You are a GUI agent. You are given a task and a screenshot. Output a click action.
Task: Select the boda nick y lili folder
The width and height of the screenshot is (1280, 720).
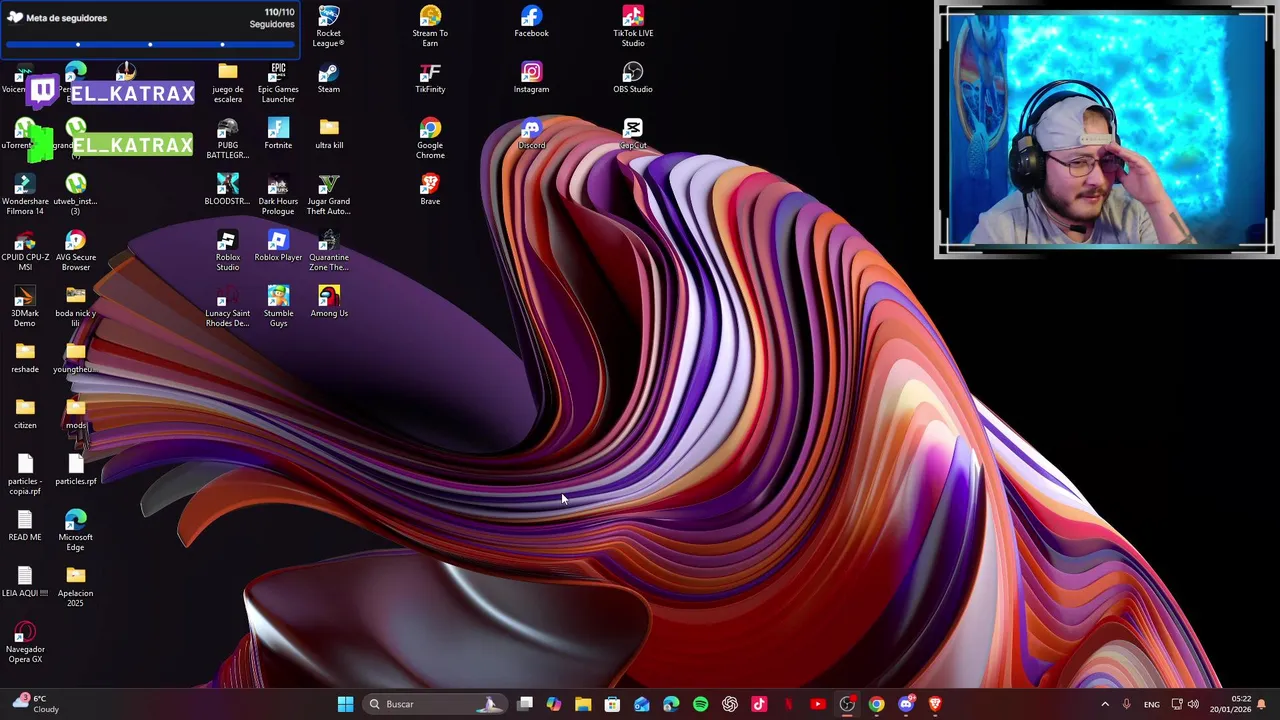[x=76, y=306]
